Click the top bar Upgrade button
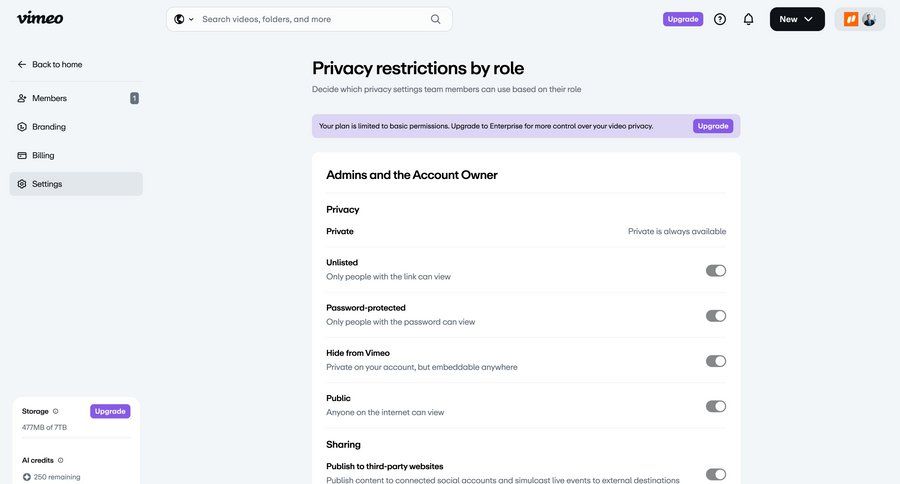This screenshot has height=484, width=900. pyautogui.click(x=683, y=19)
